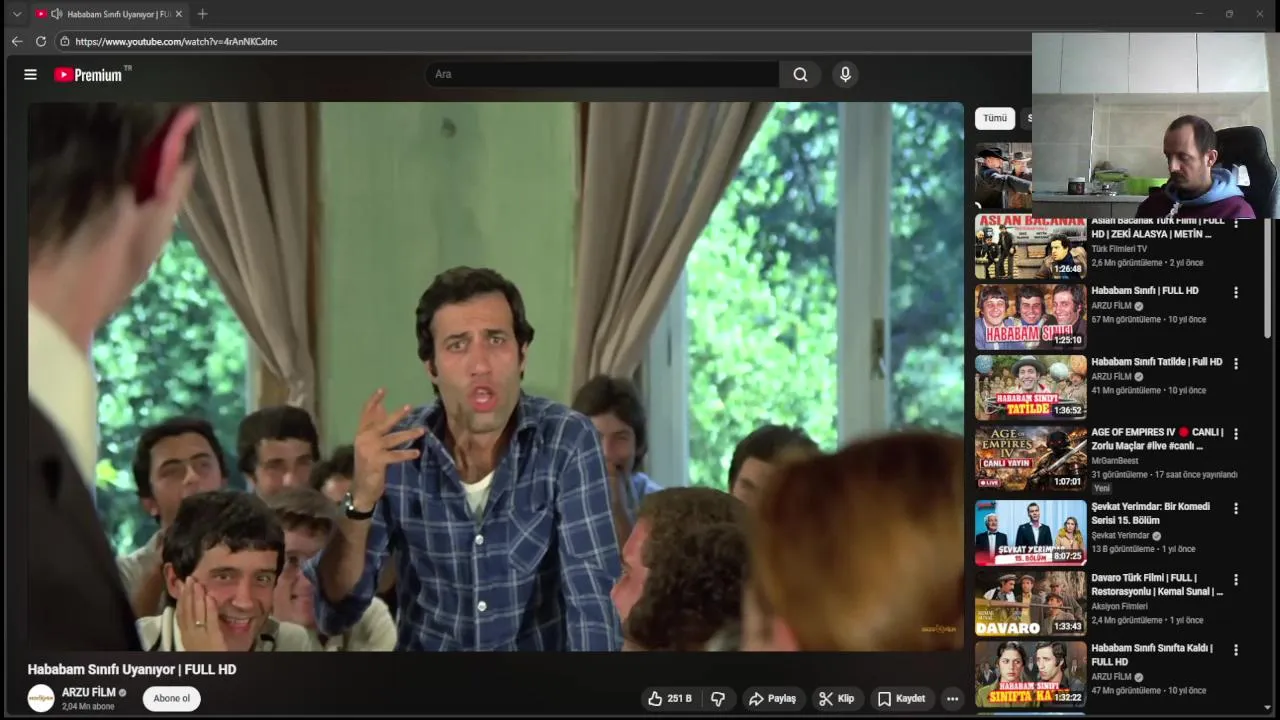This screenshot has height=720, width=1280.
Task: Open the Hababam Sınıfı Sınıfta Kaldı thumbnail
Action: [x=1030, y=674]
